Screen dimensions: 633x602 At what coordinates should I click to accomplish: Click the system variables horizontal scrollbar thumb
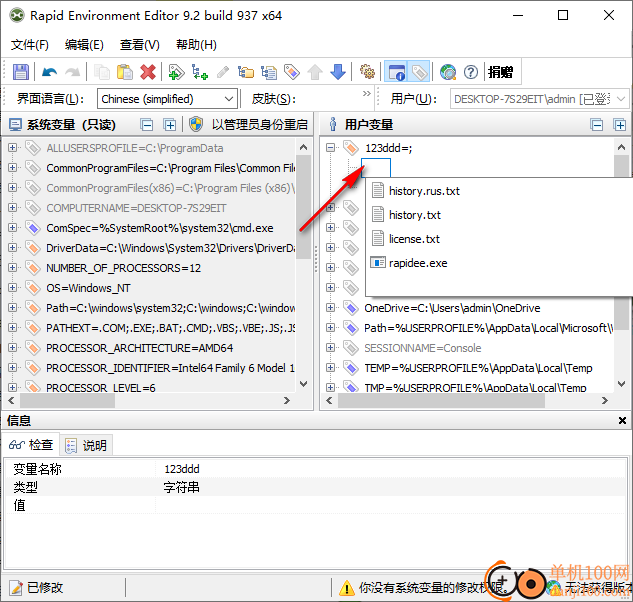(67, 401)
